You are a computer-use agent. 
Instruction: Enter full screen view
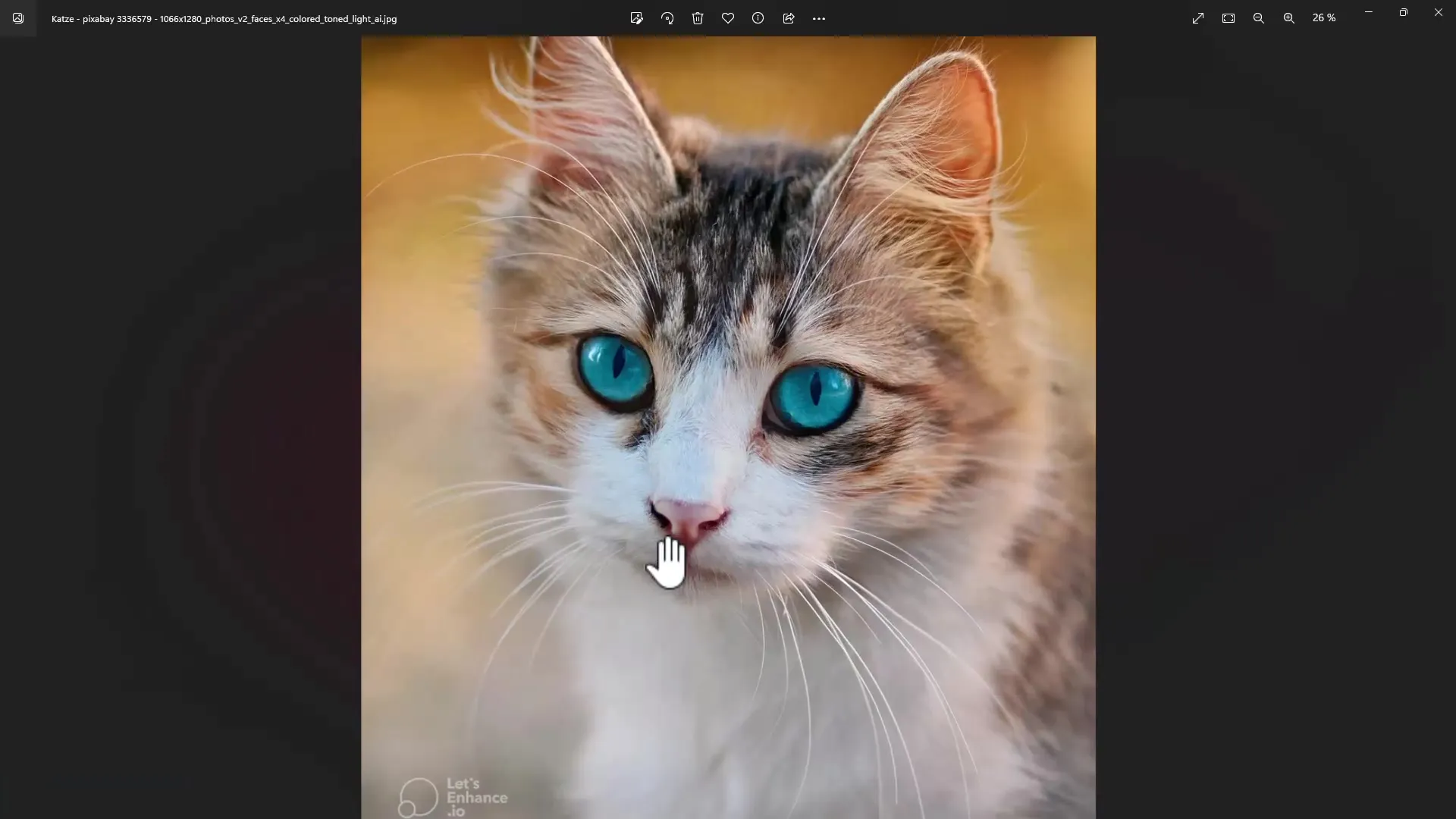[x=1198, y=18]
